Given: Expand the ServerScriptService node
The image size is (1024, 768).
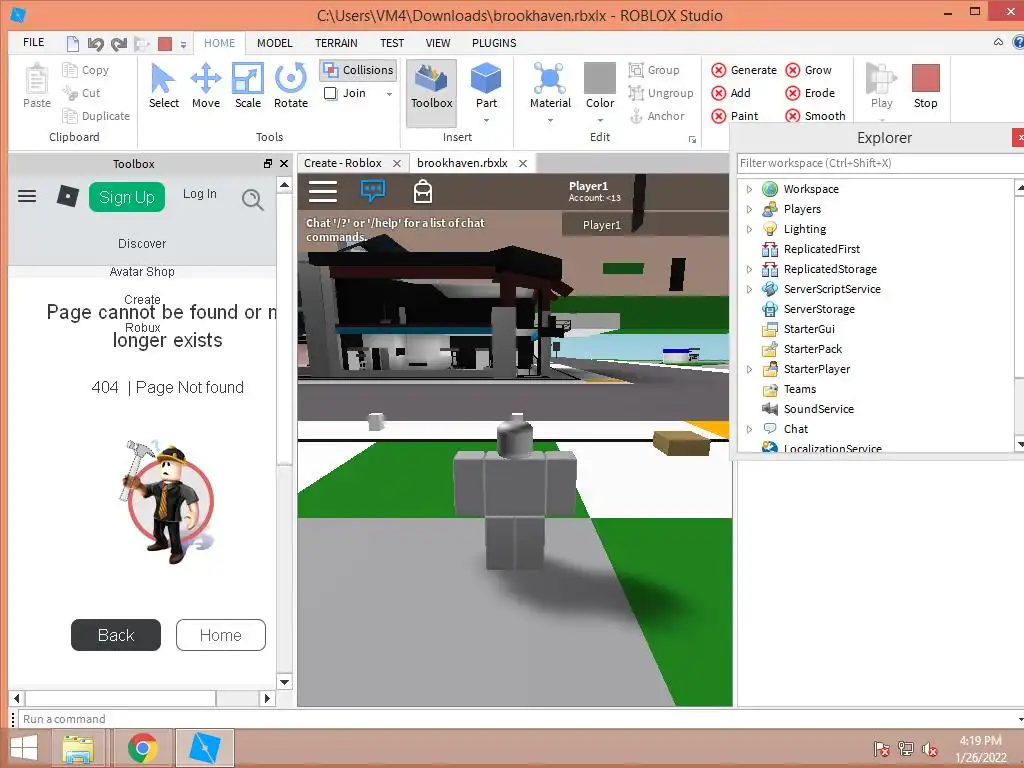Looking at the screenshot, I should point(749,289).
